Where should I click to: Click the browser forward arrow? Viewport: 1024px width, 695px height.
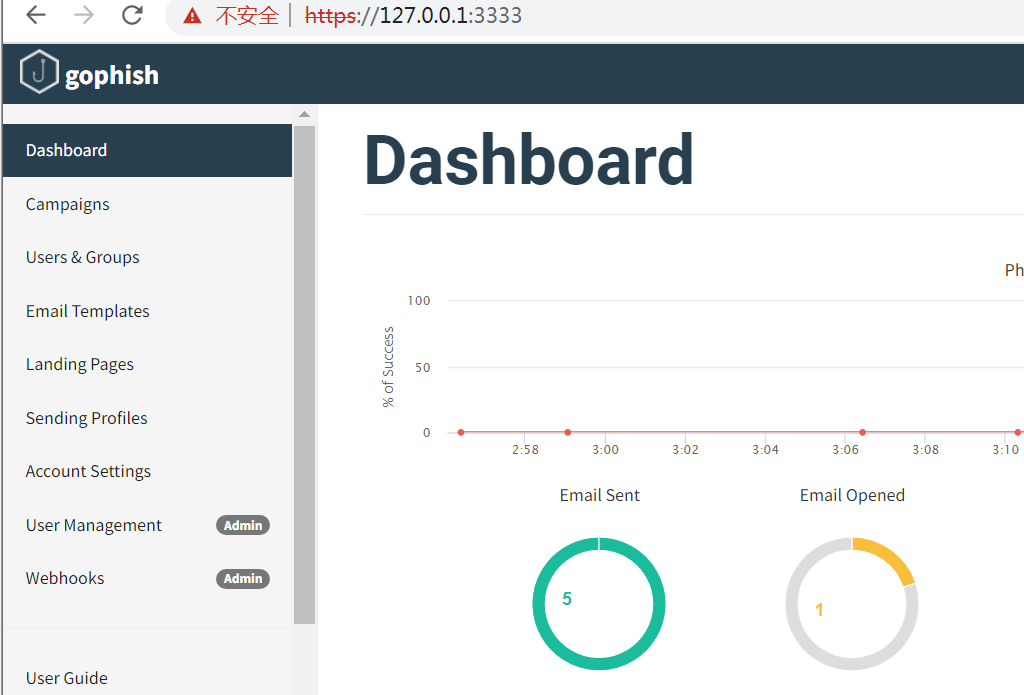(x=84, y=14)
